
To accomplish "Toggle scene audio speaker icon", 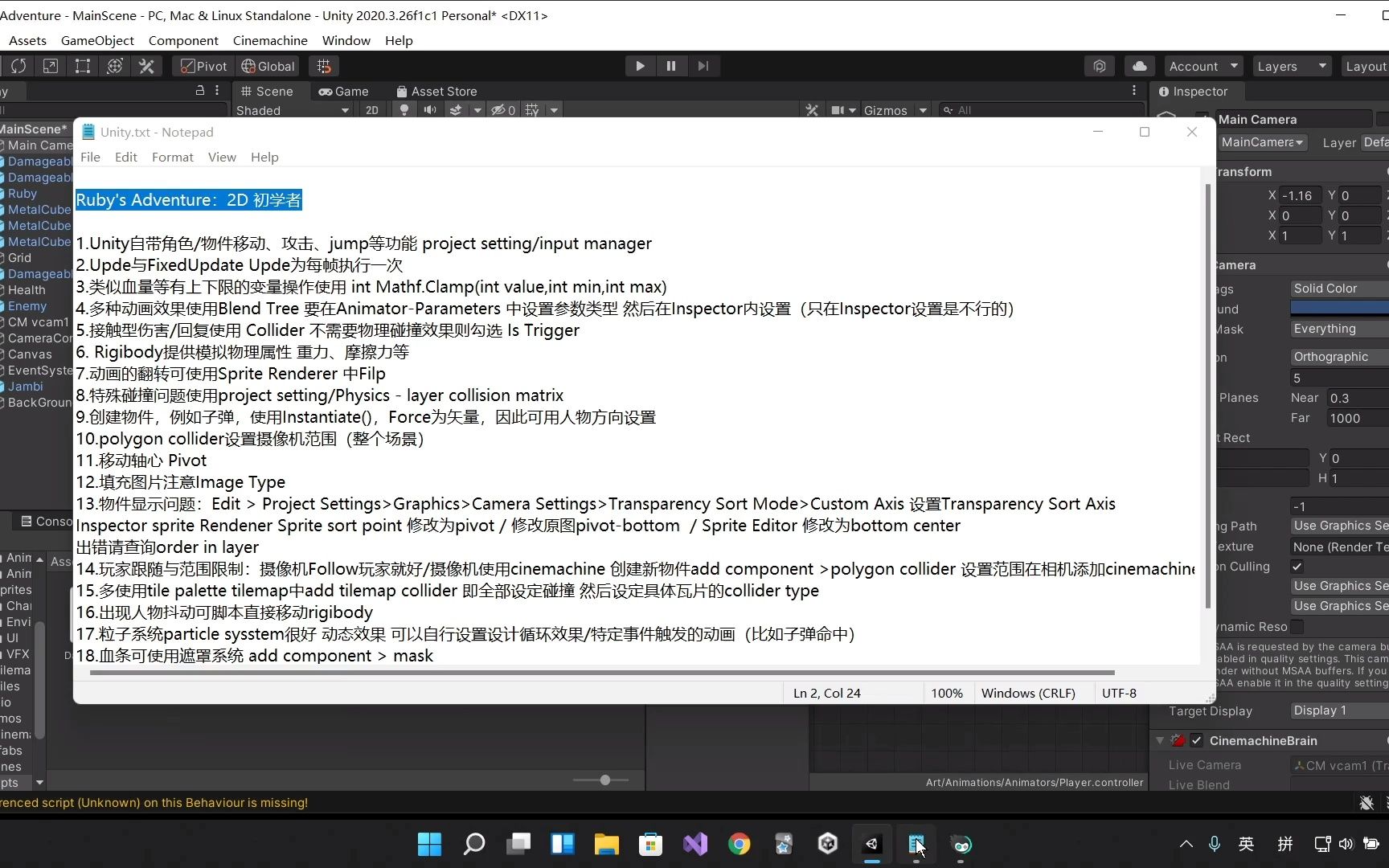I will coord(430,110).
